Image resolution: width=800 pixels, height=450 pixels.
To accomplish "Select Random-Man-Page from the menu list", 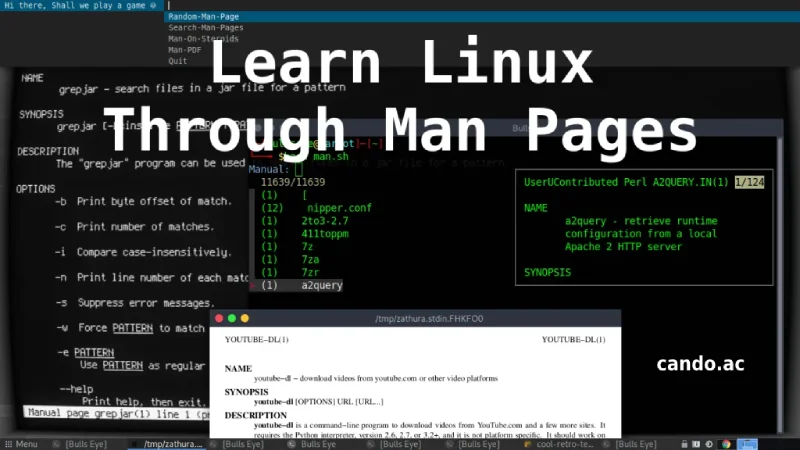I will (x=205, y=17).
